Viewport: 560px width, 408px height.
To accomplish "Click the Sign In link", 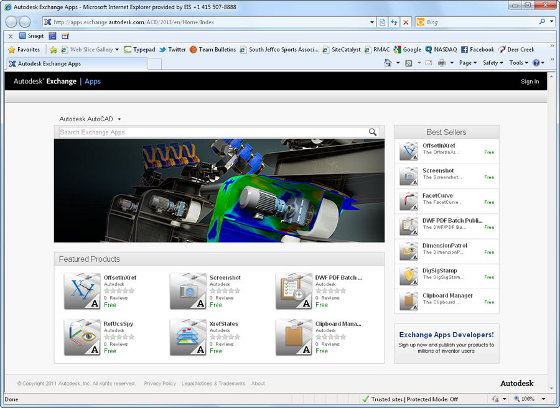I will (x=530, y=81).
